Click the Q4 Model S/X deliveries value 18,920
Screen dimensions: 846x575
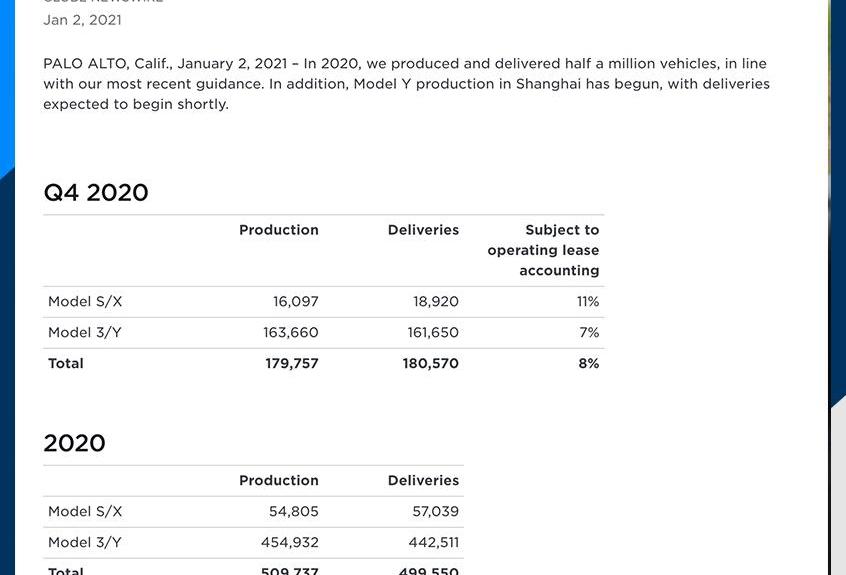(x=435, y=302)
